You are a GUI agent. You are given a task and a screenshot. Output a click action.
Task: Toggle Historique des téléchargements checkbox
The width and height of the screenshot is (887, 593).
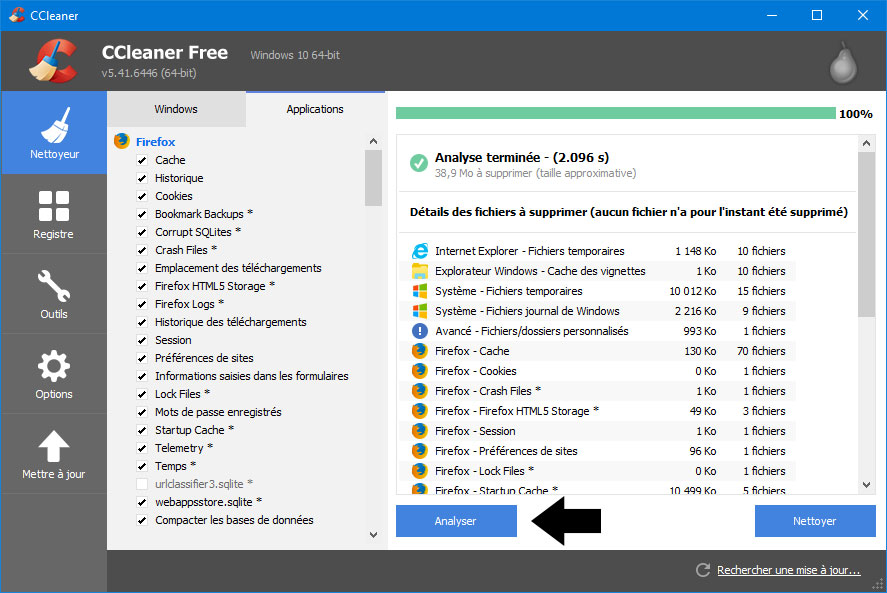[142, 322]
